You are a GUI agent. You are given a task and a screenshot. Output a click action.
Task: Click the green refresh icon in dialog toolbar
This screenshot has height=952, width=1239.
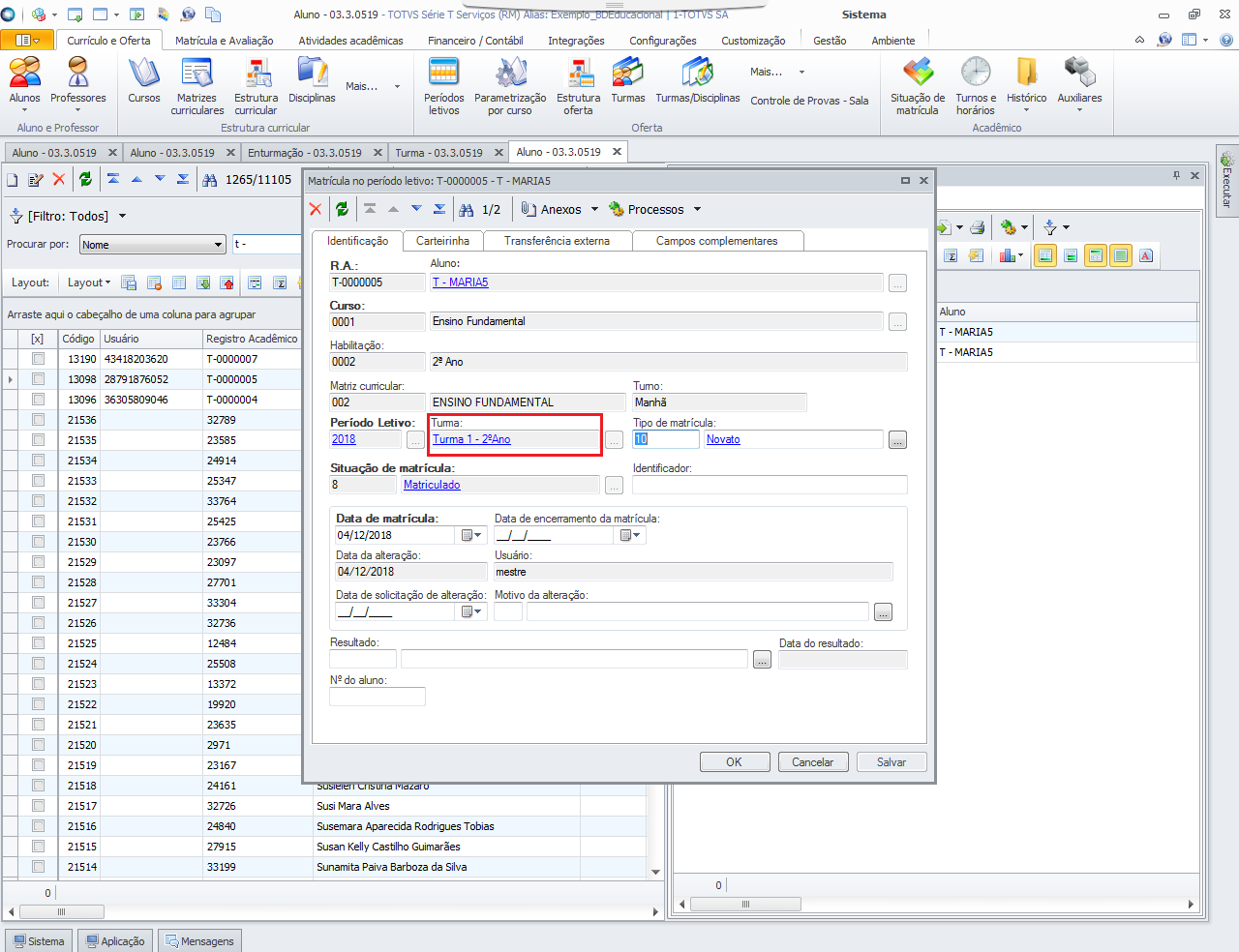tap(342, 209)
